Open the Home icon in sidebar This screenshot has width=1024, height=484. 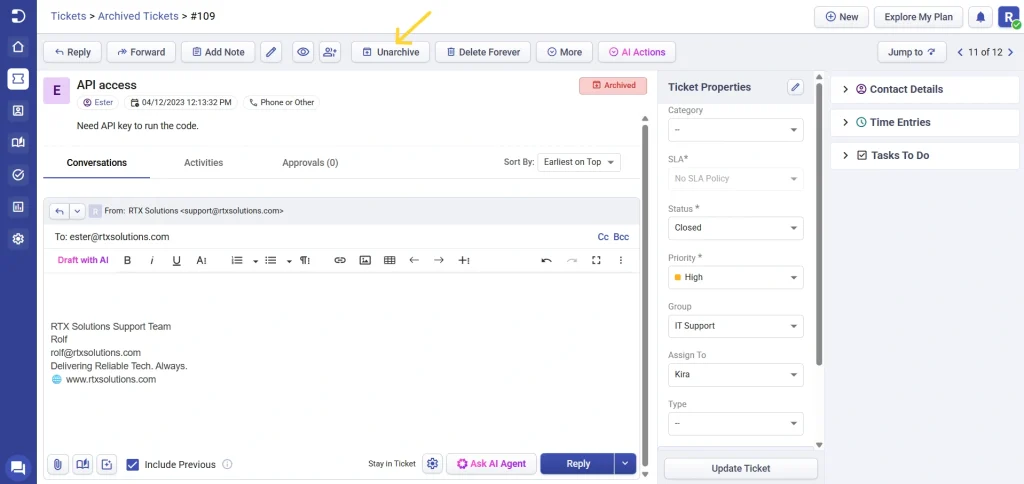pyautogui.click(x=18, y=47)
